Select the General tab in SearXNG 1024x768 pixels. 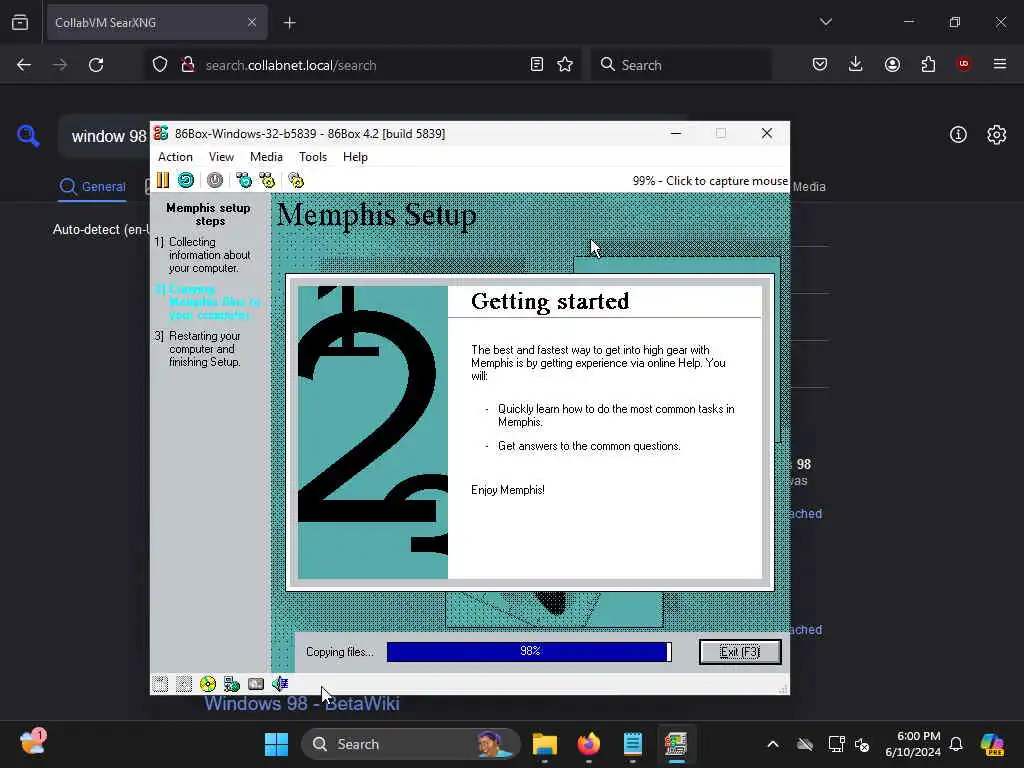click(92, 187)
